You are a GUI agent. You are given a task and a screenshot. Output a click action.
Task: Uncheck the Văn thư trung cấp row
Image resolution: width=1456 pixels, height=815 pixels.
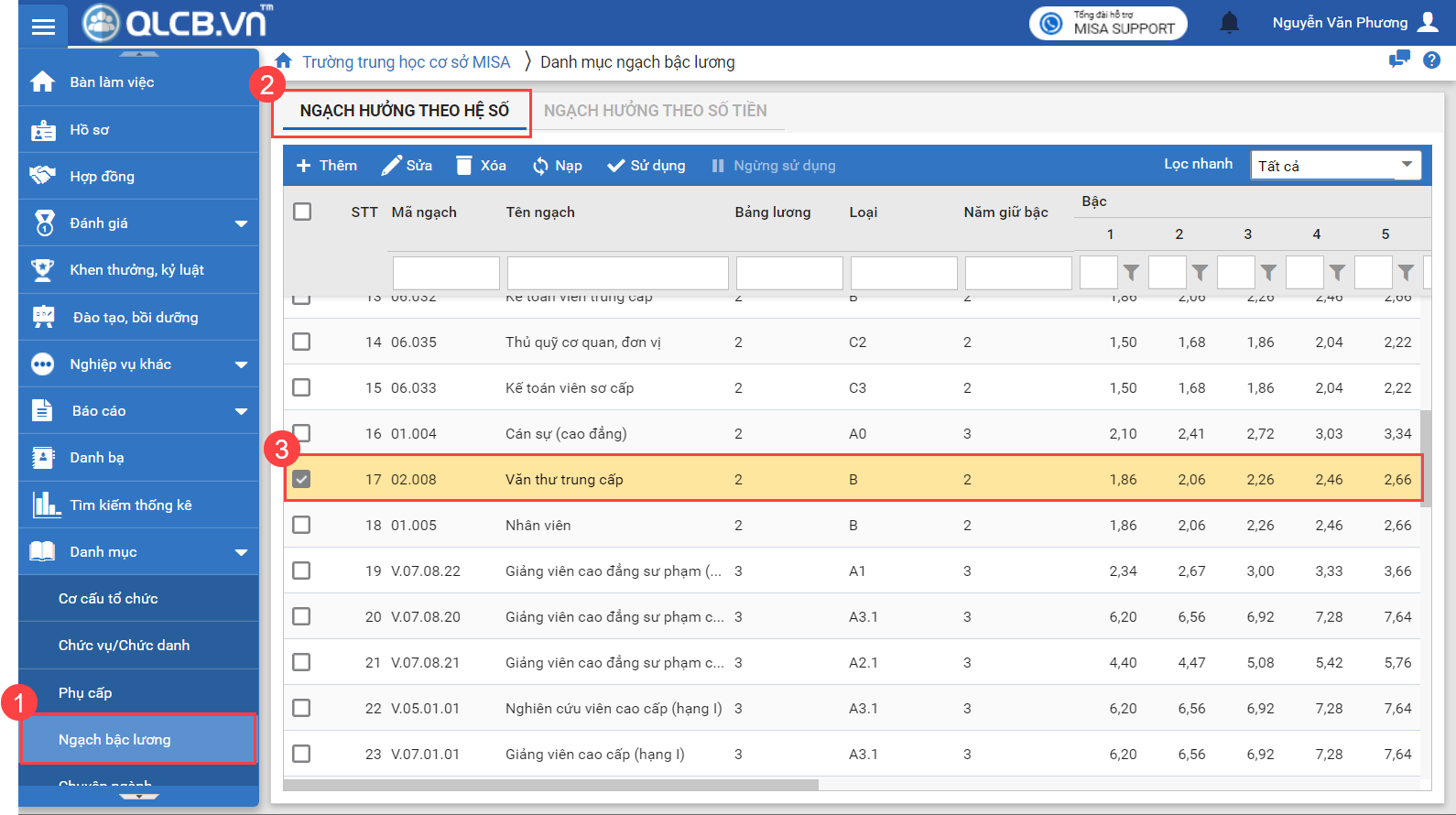point(301,479)
